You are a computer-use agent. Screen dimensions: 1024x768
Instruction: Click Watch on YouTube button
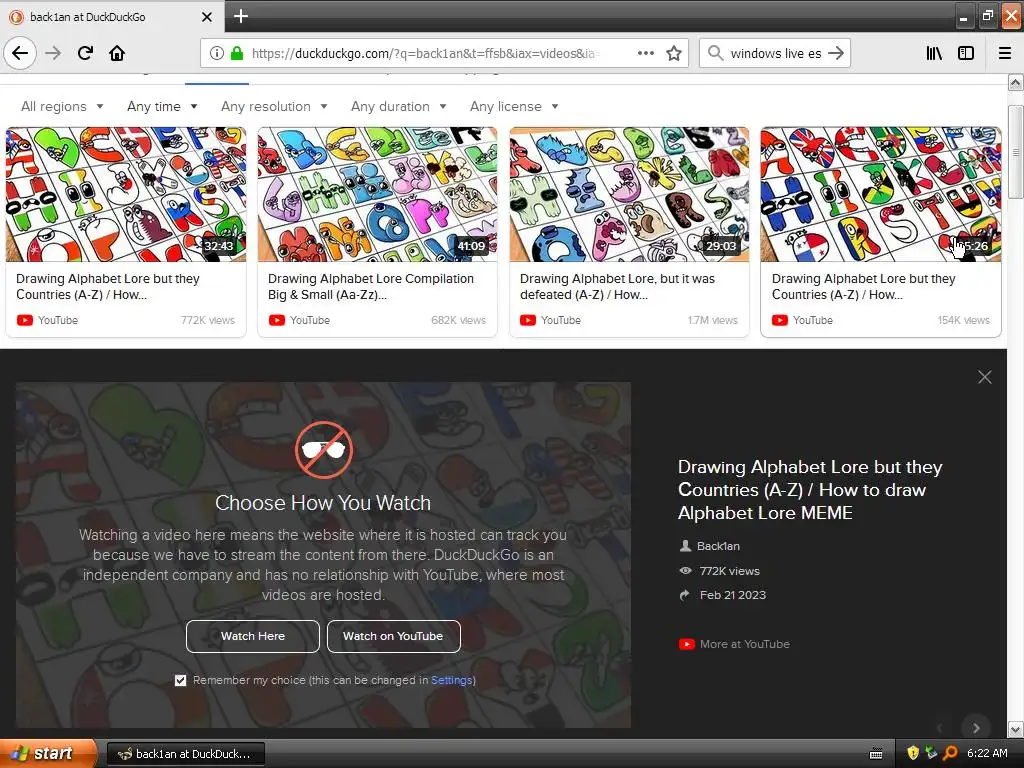393,636
